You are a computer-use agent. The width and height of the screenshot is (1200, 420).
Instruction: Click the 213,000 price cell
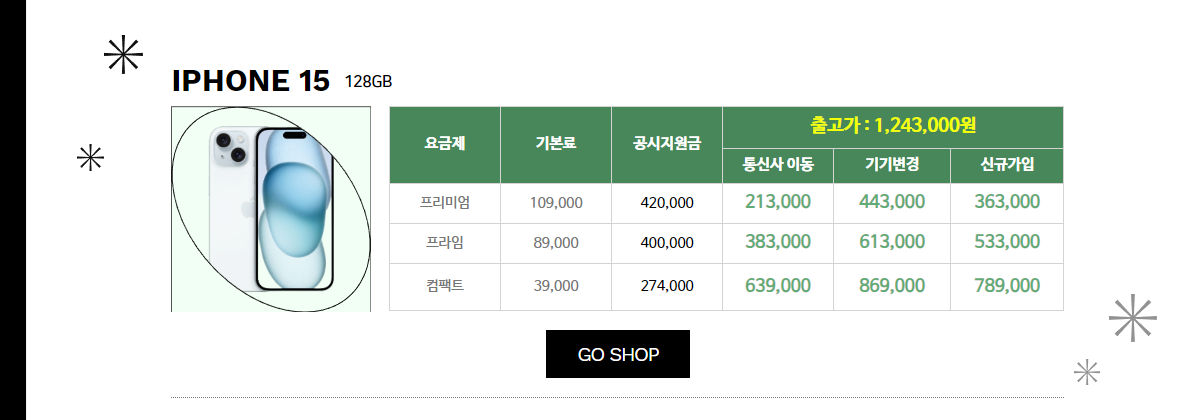(x=778, y=202)
